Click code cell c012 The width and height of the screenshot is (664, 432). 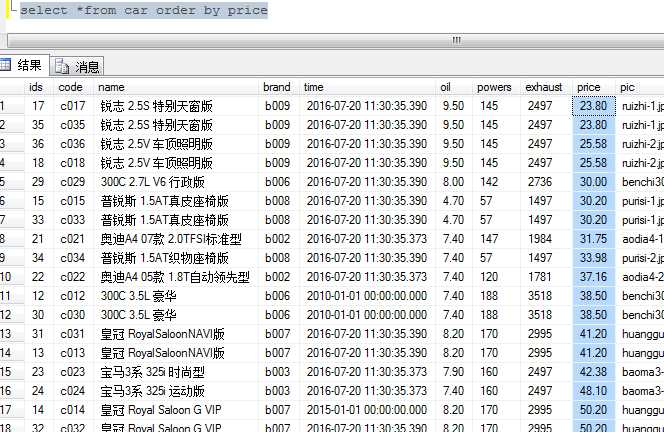(72, 296)
